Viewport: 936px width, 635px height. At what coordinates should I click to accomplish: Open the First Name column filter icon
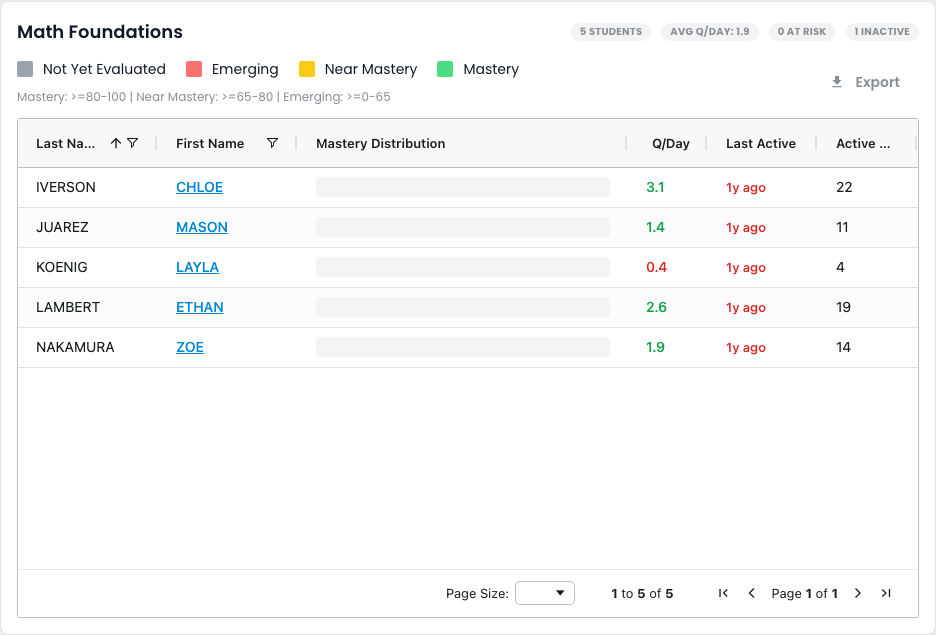pos(272,143)
